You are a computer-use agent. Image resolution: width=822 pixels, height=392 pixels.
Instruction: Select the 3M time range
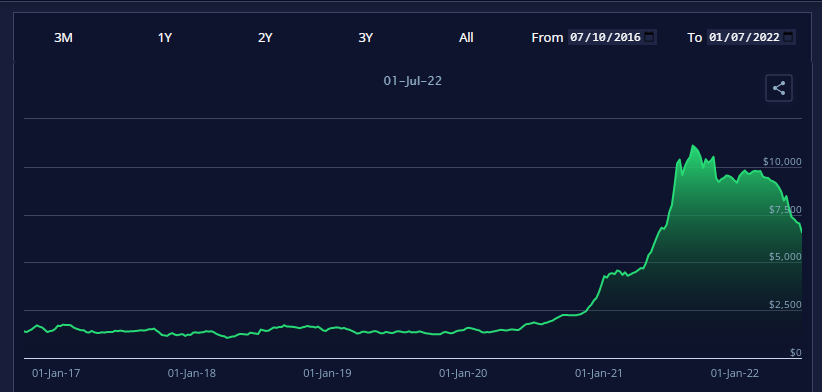pos(63,38)
